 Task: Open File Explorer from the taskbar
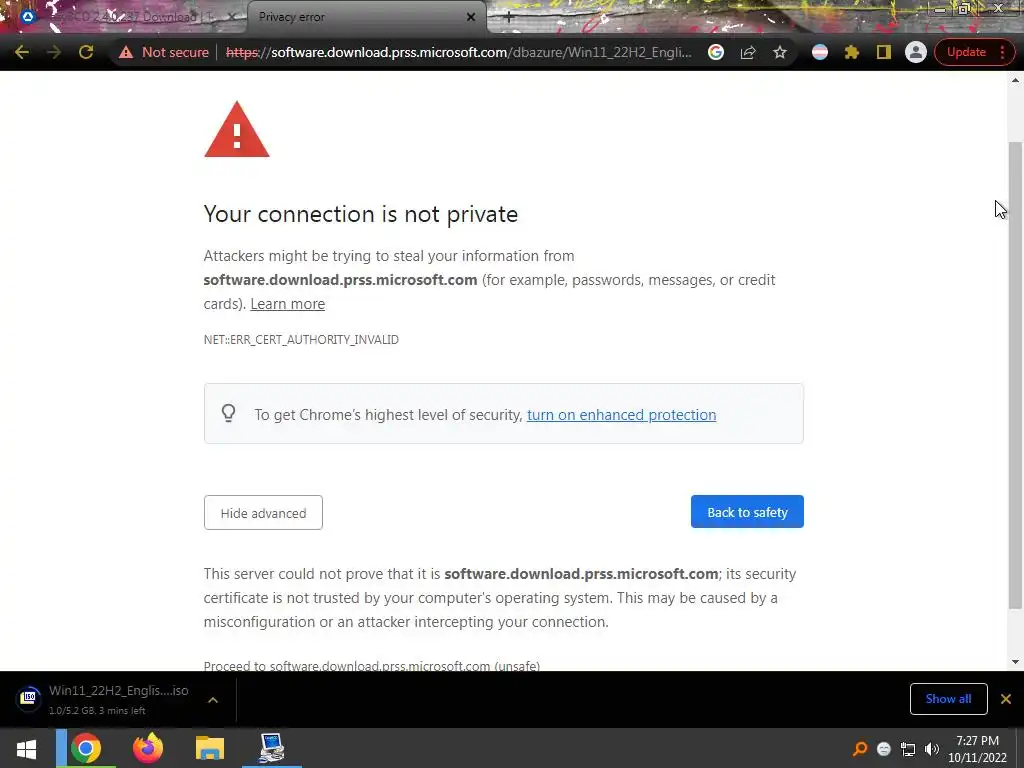click(x=210, y=748)
